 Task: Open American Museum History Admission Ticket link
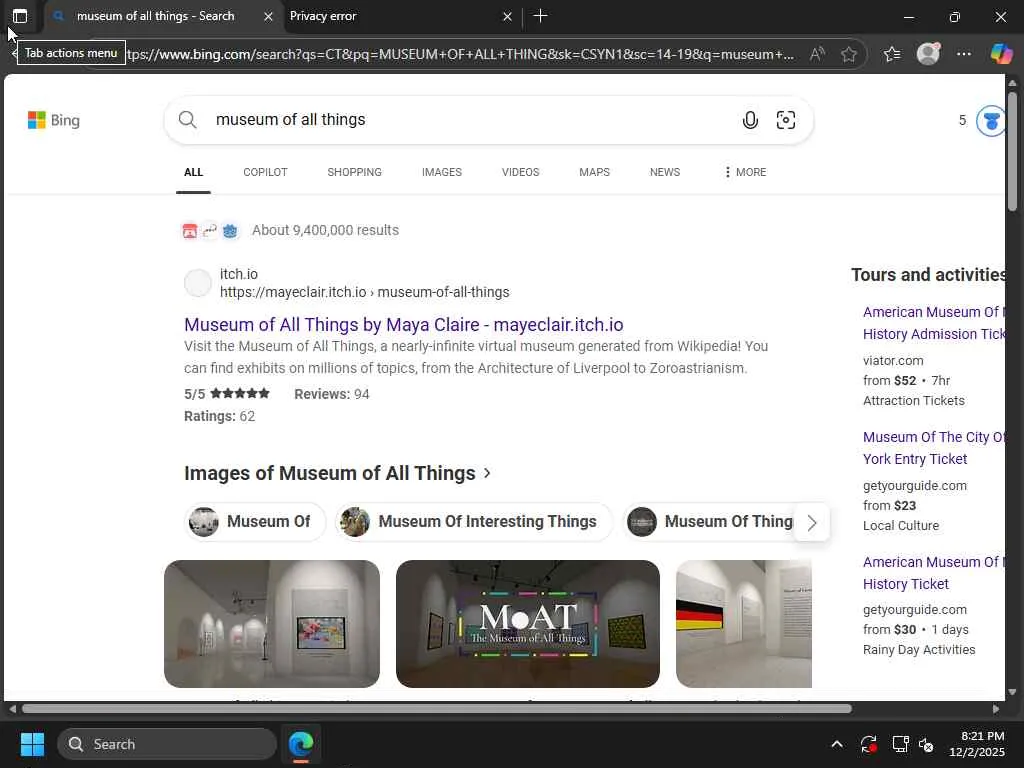point(934,323)
